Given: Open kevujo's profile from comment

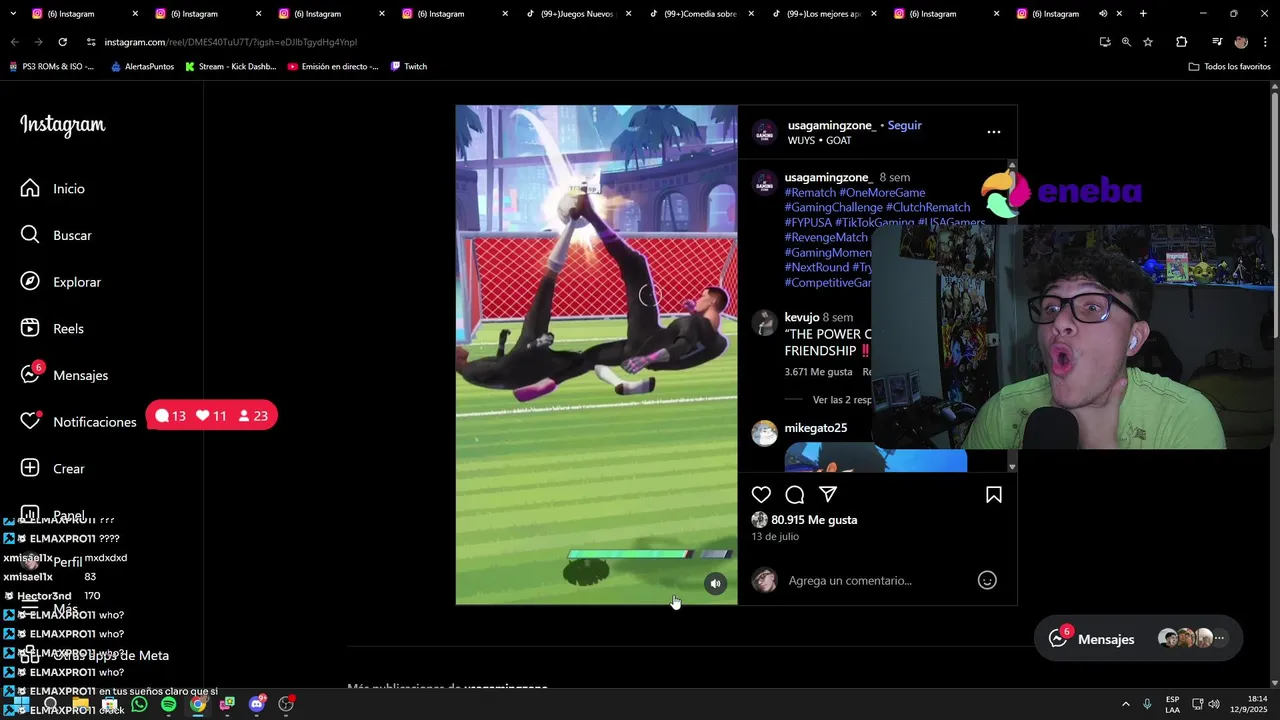Looking at the screenshot, I should [x=802, y=317].
